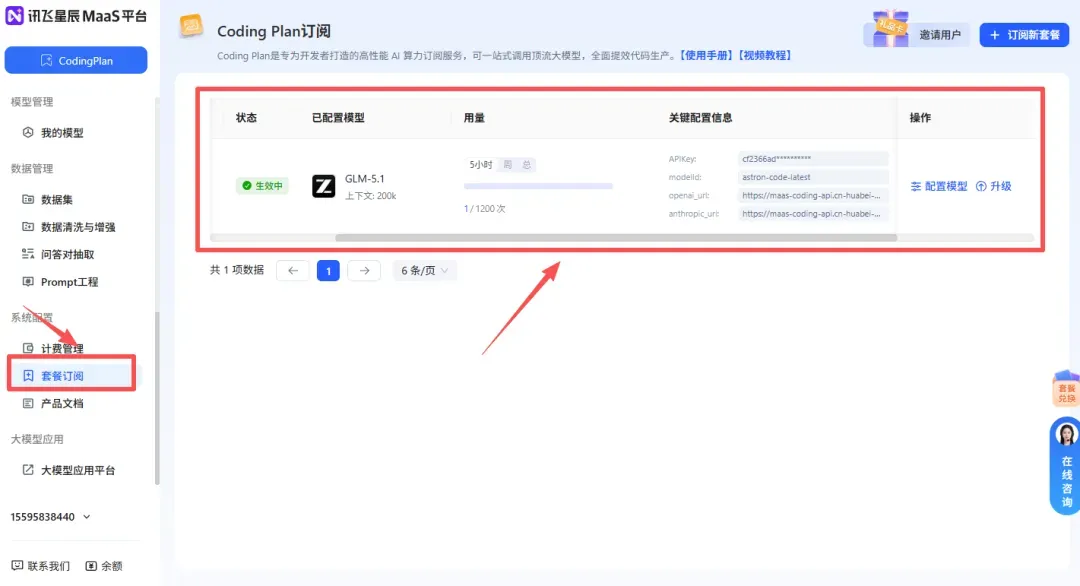Open 联系我们 link at sidebar bottom
The height and width of the screenshot is (586, 1080).
[48, 566]
